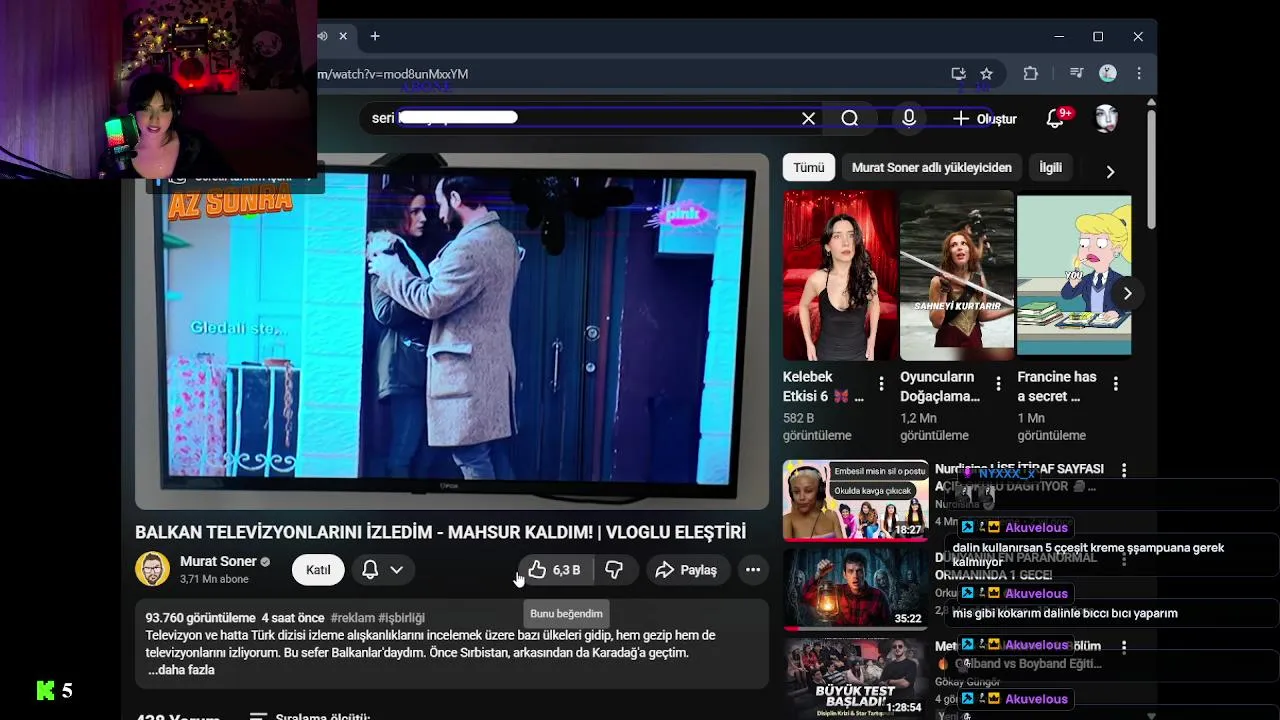
Task: Click the Oluştur create button
Action: [984, 118]
